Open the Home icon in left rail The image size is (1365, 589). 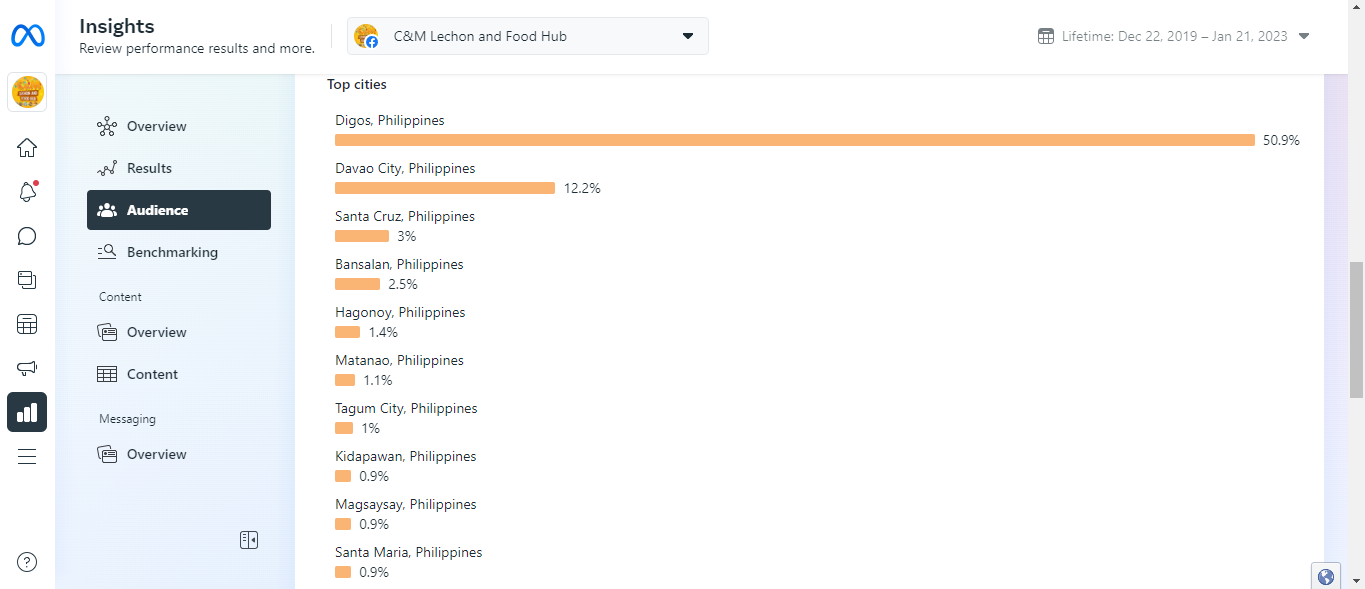(x=27, y=148)
